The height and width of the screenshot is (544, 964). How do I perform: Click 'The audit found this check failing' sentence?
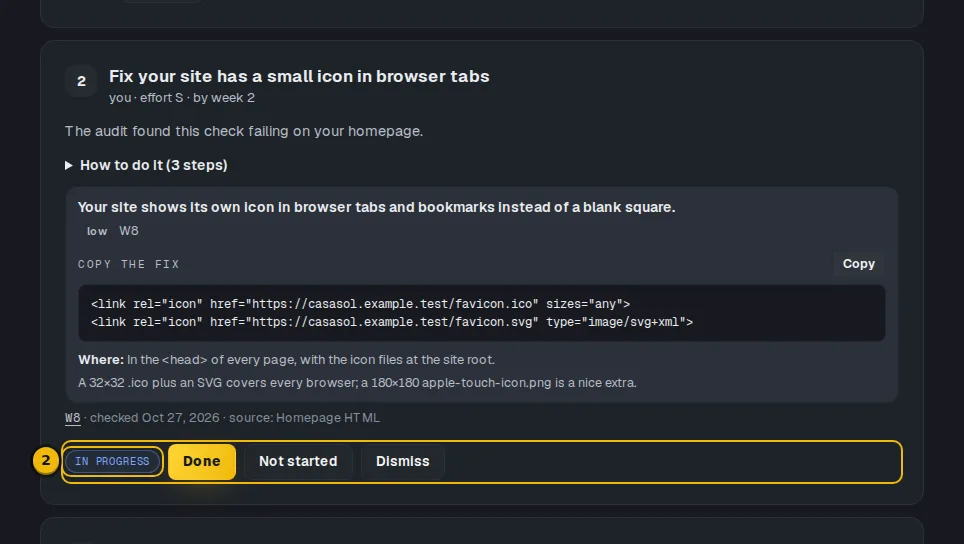click(x=244, y=131)
